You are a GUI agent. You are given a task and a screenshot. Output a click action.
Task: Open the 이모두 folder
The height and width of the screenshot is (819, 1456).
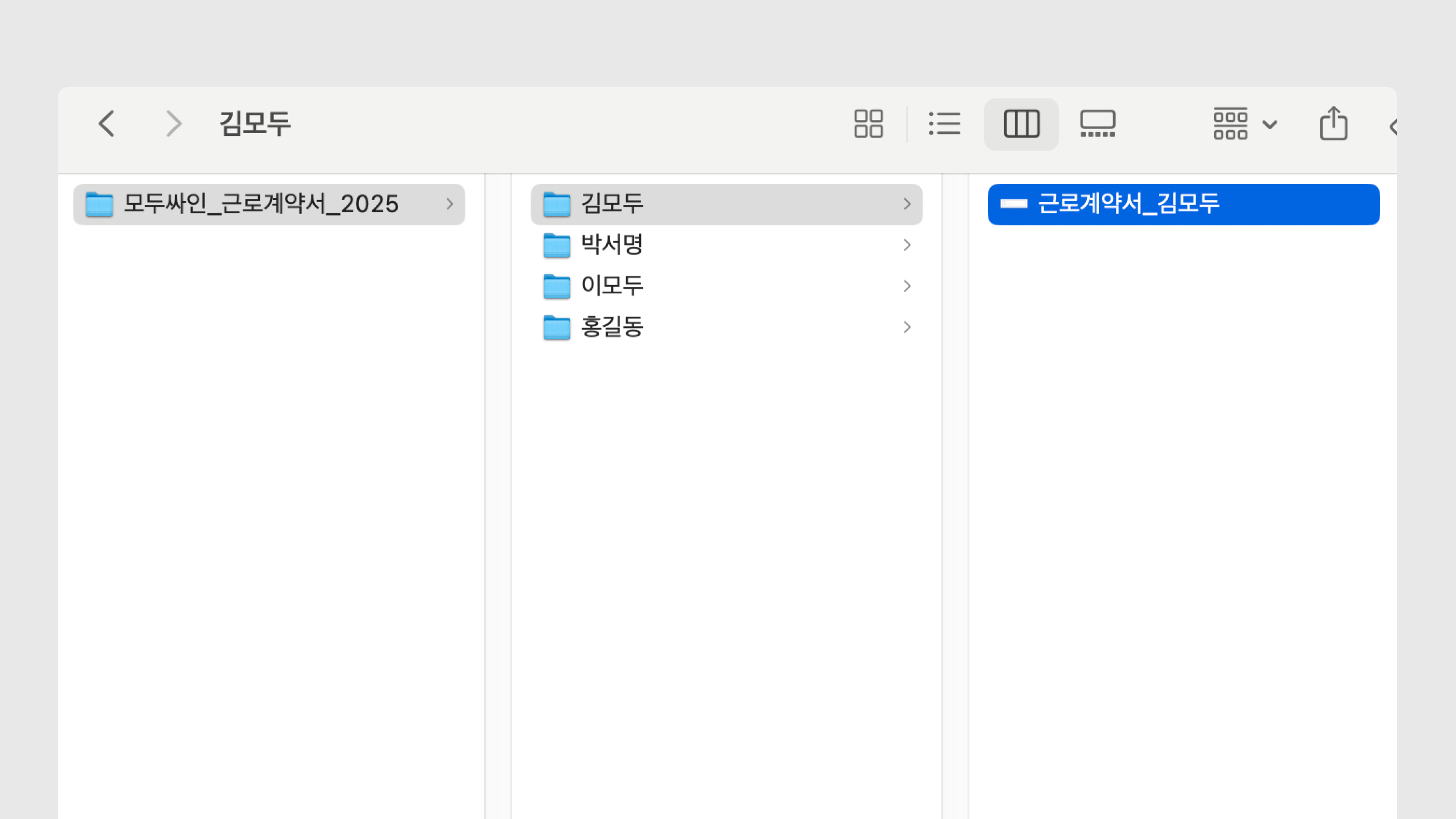tap(612, 286)
